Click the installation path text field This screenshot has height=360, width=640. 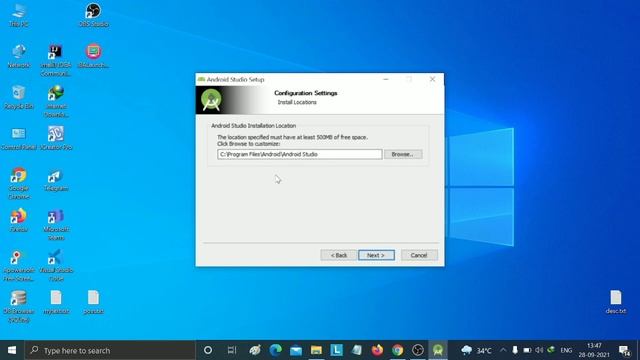(300, 154)
